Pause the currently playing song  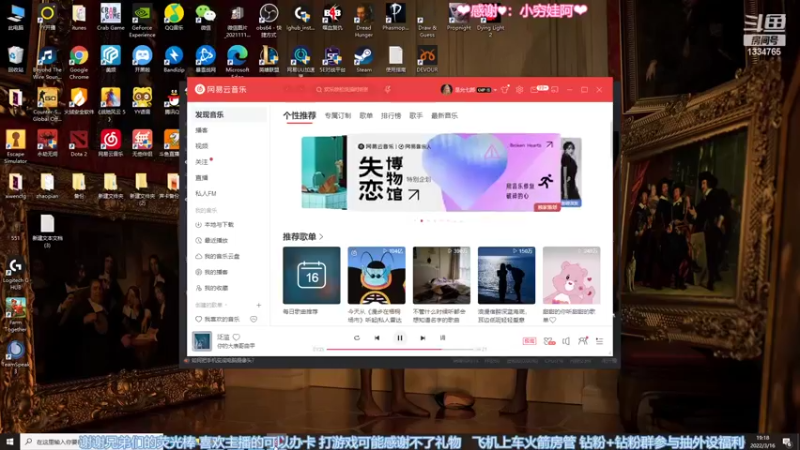[x=400, y=338]
